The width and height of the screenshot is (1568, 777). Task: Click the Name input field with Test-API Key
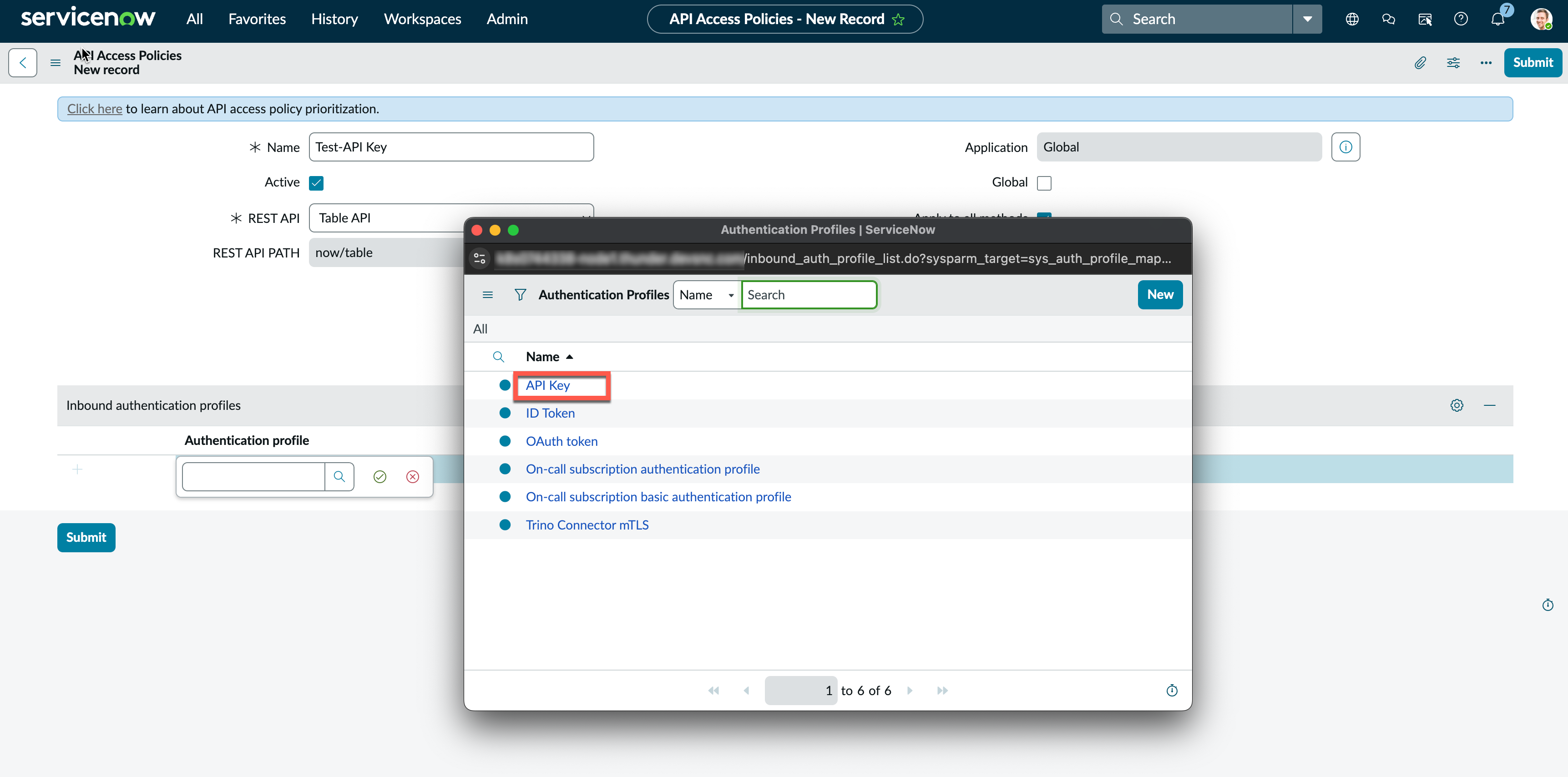pos(451,147)
